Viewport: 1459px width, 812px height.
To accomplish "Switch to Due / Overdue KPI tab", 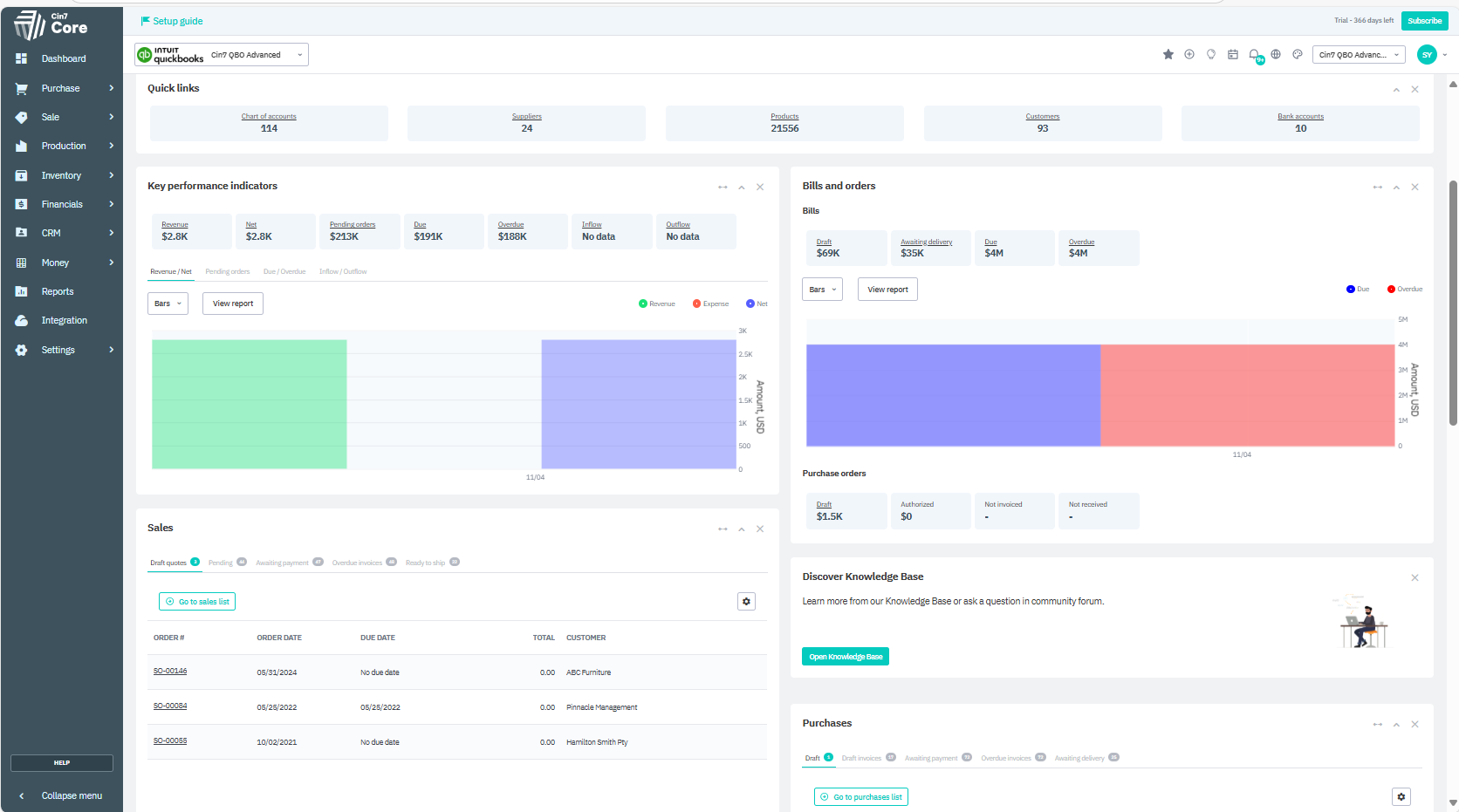I will tap(284, 271).
